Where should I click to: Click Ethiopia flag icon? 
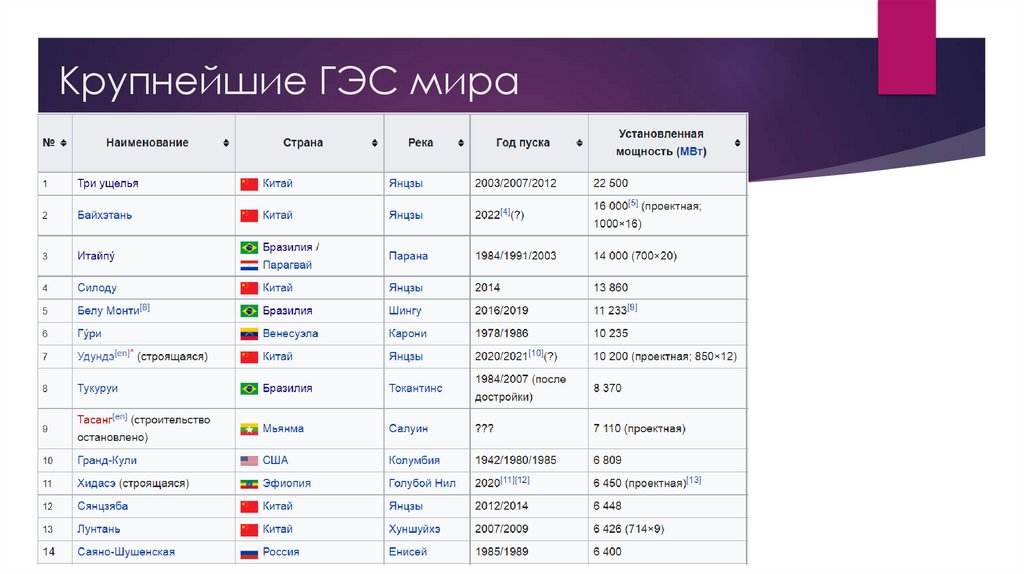(x=249, y=484)
